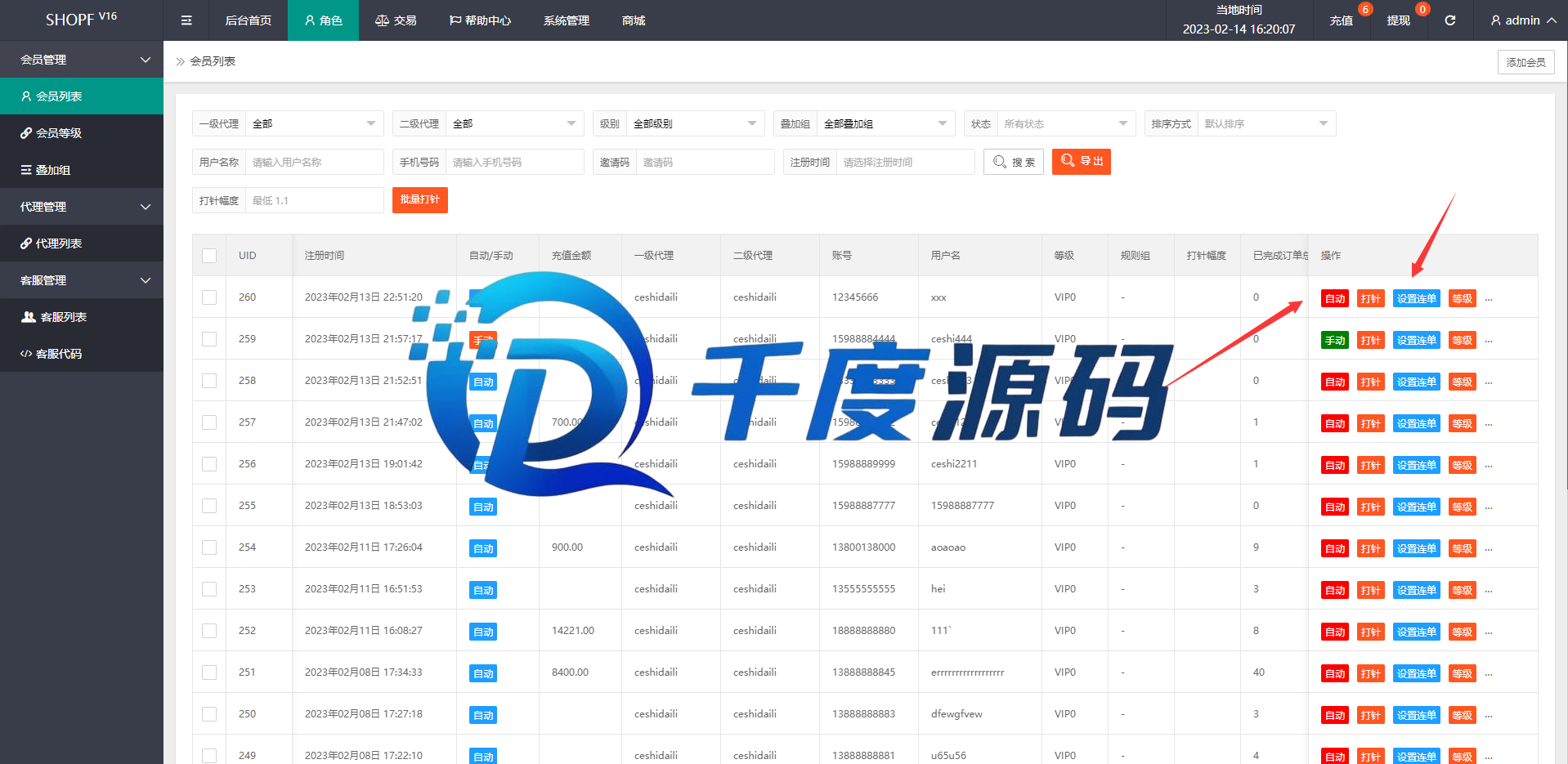Open the 叠加组 filter dropdown
The image size is (1568, 764).
pos(886,123)
